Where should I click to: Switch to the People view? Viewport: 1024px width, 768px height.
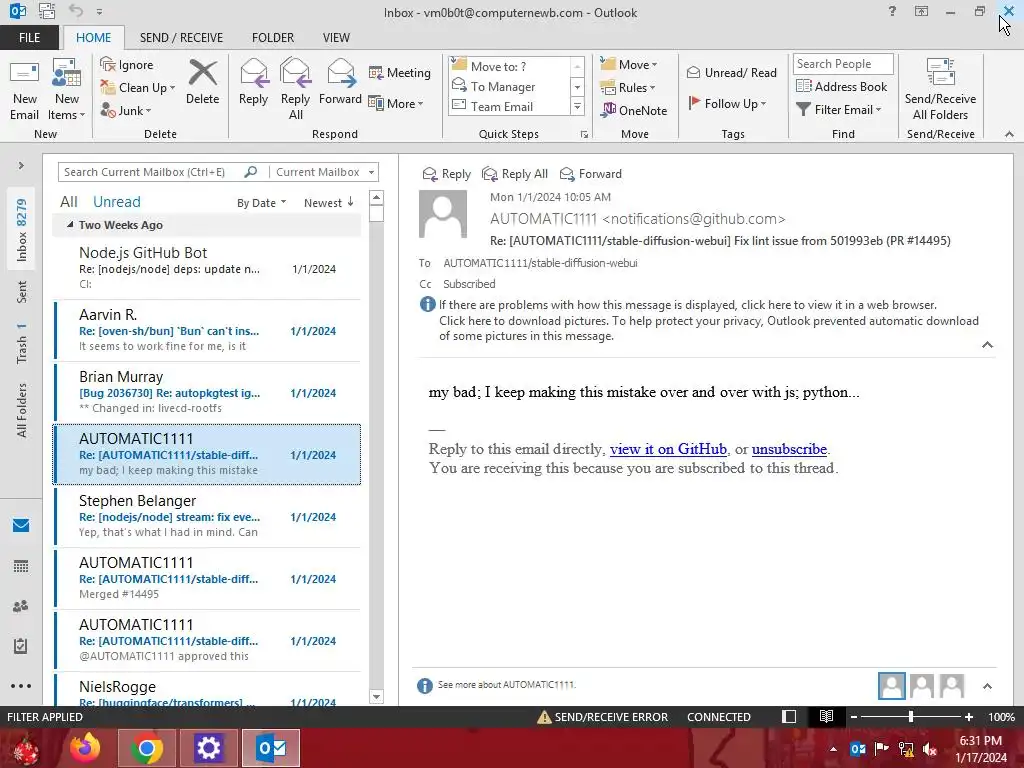point(21,606)
